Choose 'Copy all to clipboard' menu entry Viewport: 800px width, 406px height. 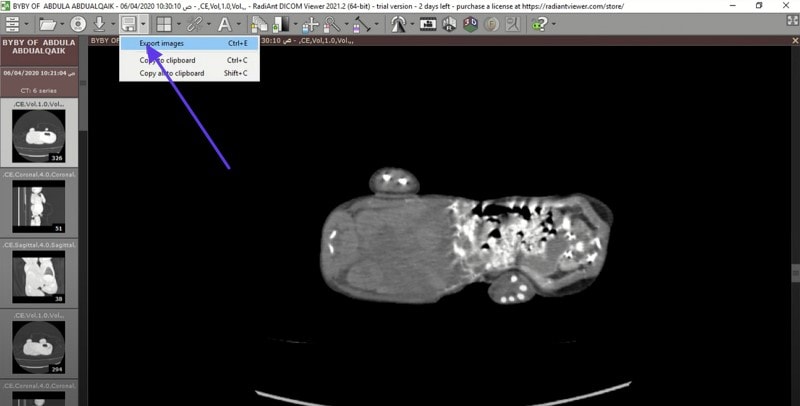pyautogui.click(x=189, y=73)
